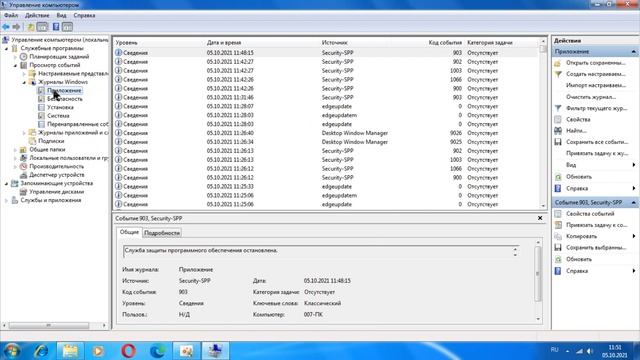Click RU language indicator in tray

tap(554, 350)
